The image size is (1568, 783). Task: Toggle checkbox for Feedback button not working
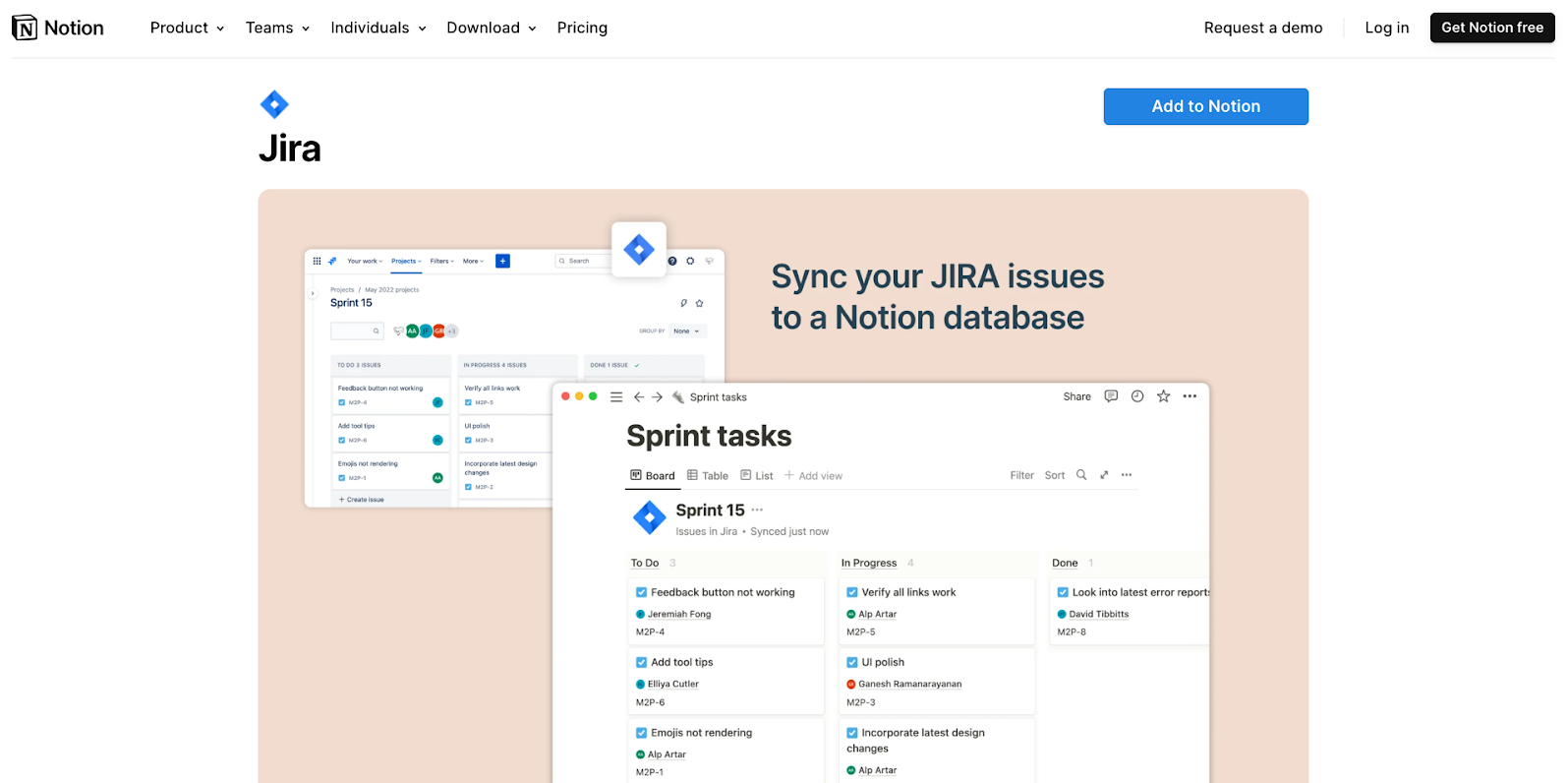[x=642, y=592]
